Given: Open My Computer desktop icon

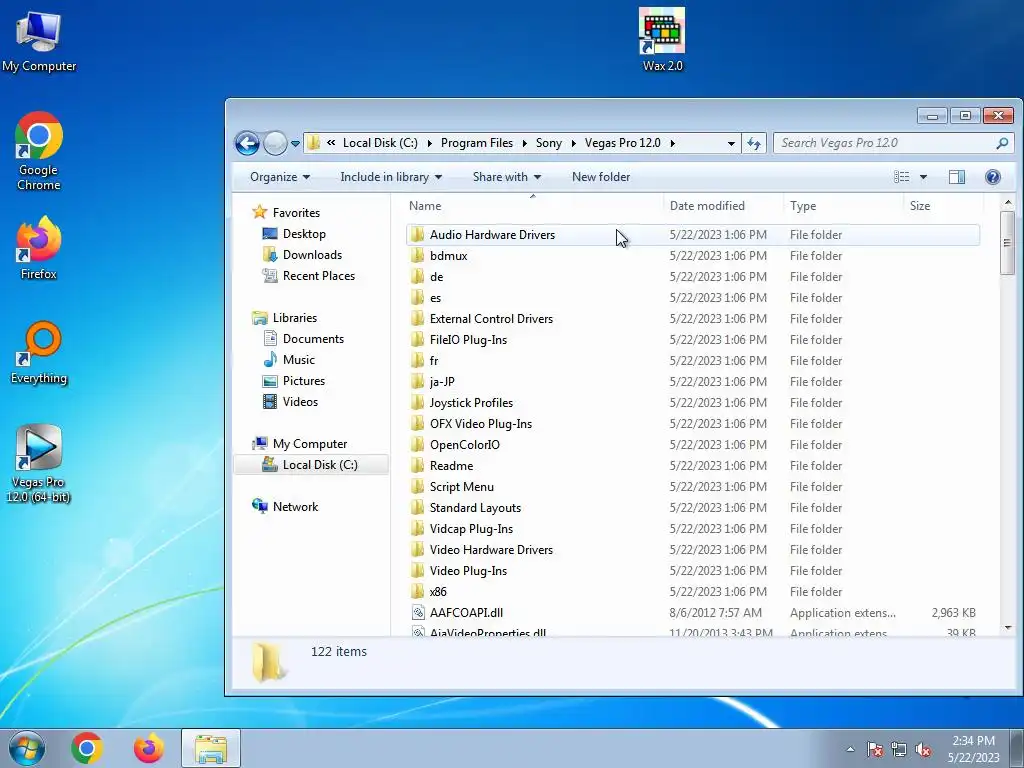Looking at the screenshot, I should [x=39, y=42].
